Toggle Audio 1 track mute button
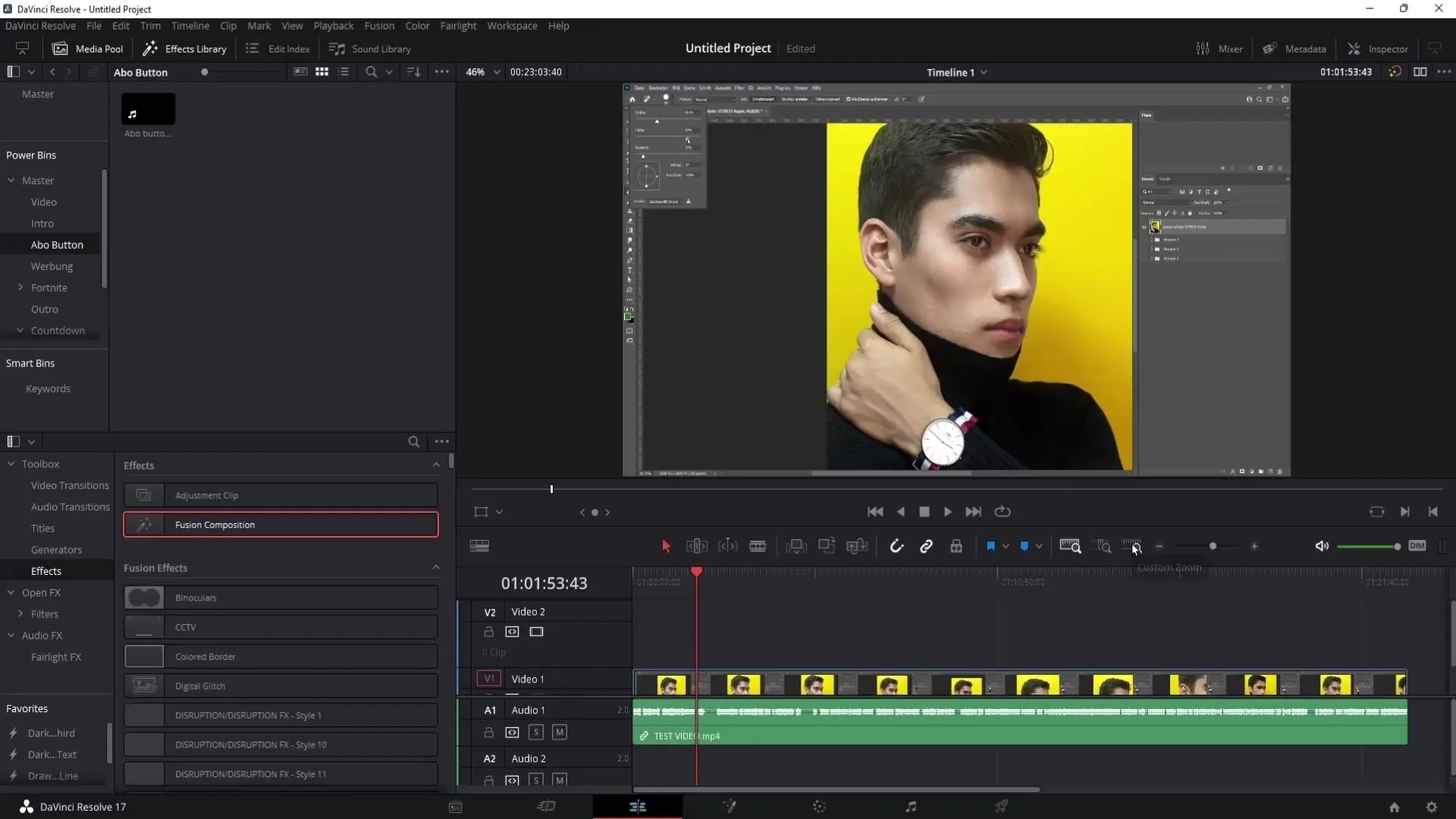This screenshot has width=1456, height=819. [559, 731]
